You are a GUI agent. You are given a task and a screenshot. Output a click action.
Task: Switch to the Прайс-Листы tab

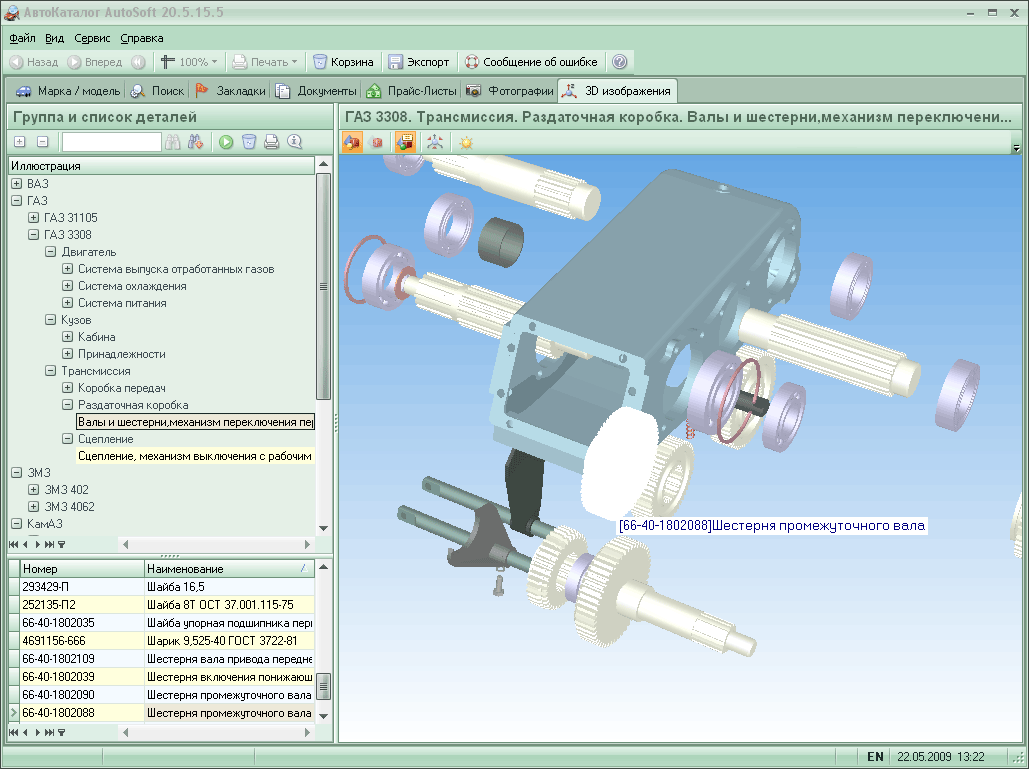[410, 91]
